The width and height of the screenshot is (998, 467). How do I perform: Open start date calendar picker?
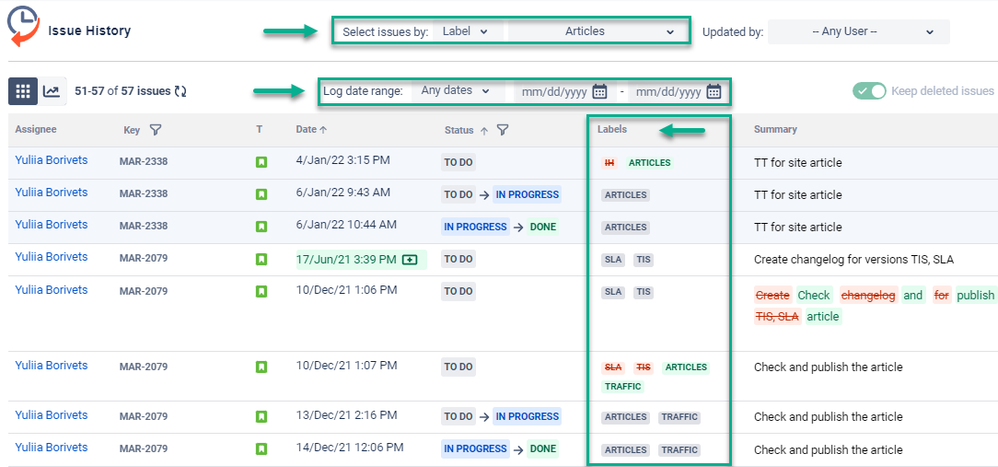pyautogui.click(x=600, y=92)
